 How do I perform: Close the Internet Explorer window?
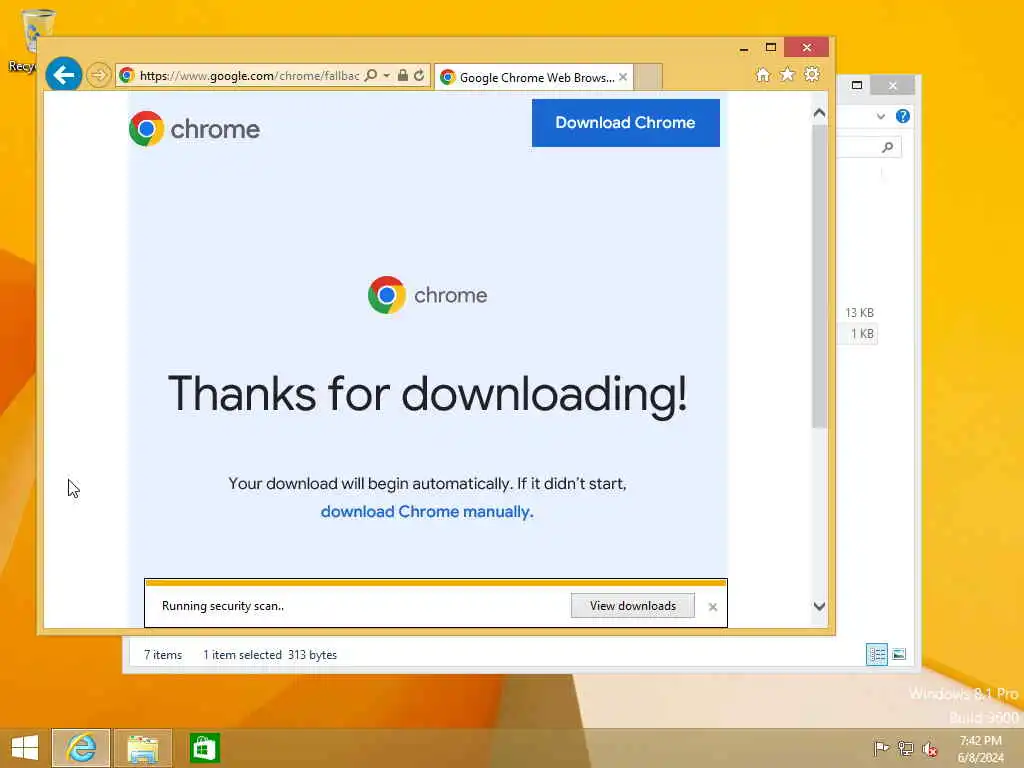(x=807, y=47)
